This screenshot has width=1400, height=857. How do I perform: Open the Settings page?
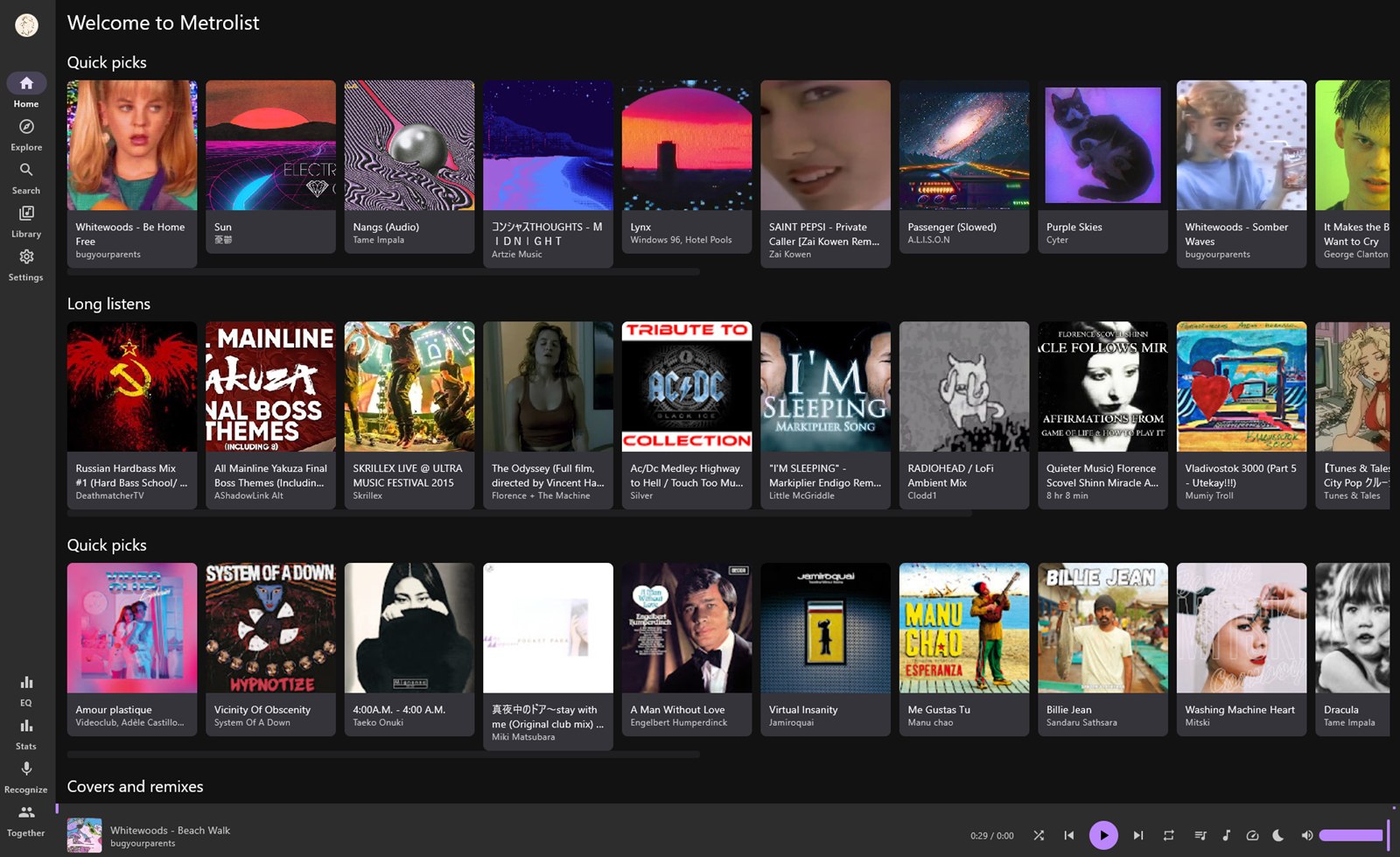tap(26, 264)
